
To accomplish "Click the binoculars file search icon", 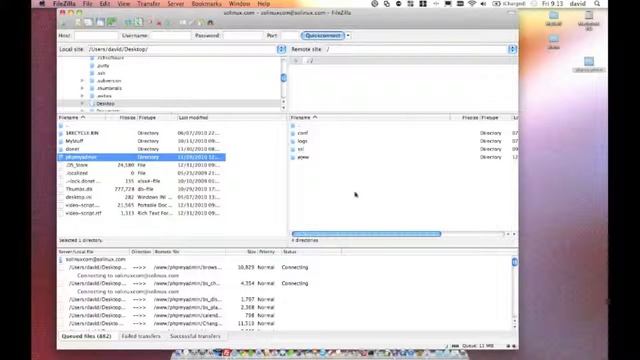I will tap(211, 22).
